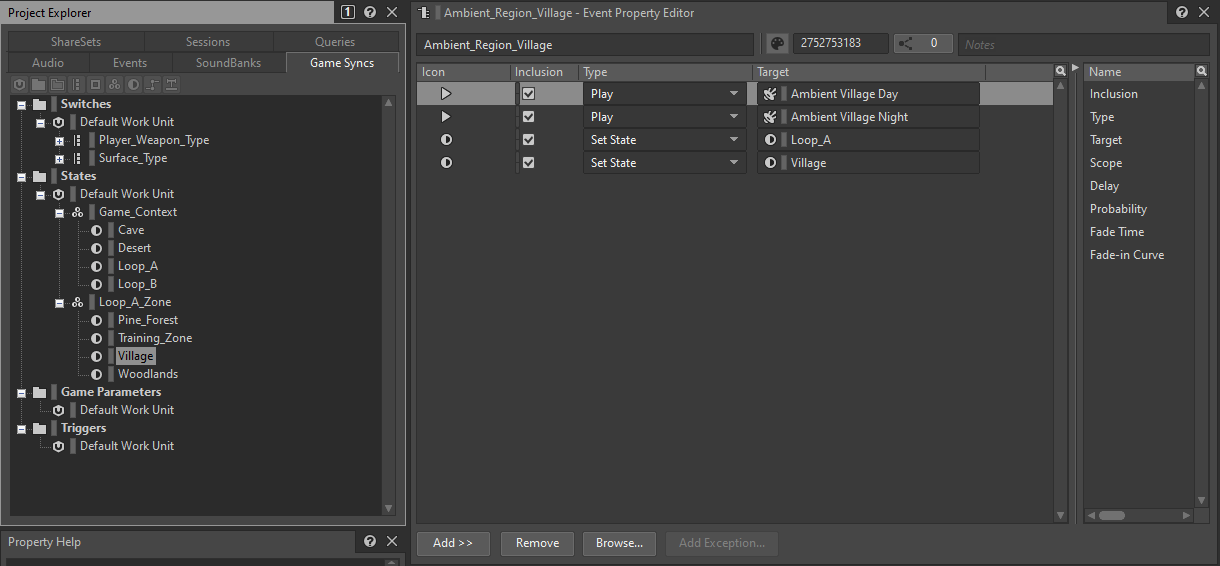
Task: Click the share references icon beside 0
Action: pos(908,44)
